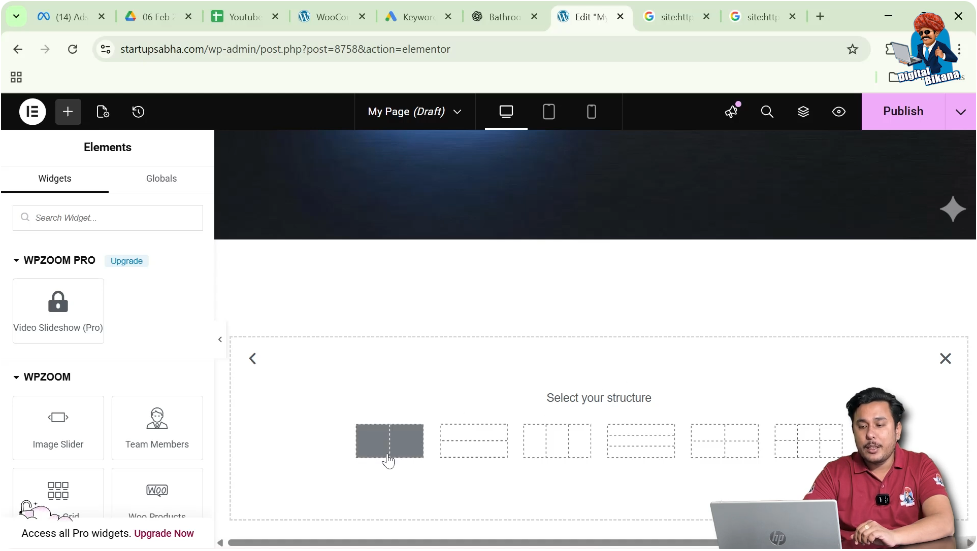The height and width of the screenshot is (551, 977).
Task: Collapse the WPZOOM PRO category
Action: click(x=54, y=260)
